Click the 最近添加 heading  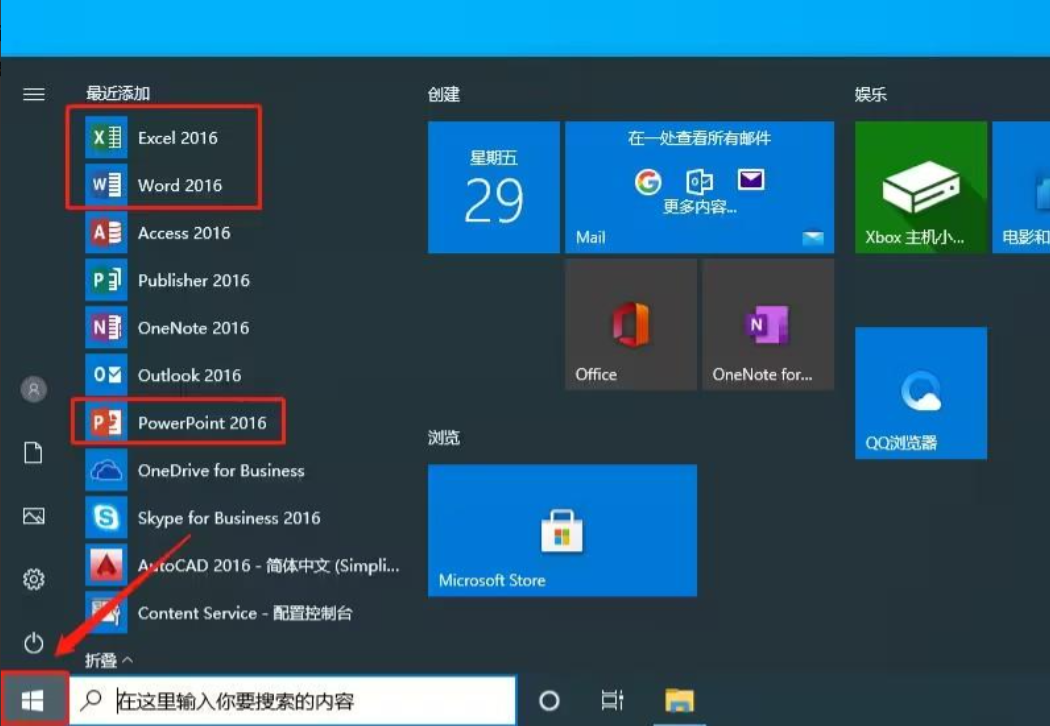[118, 93]
